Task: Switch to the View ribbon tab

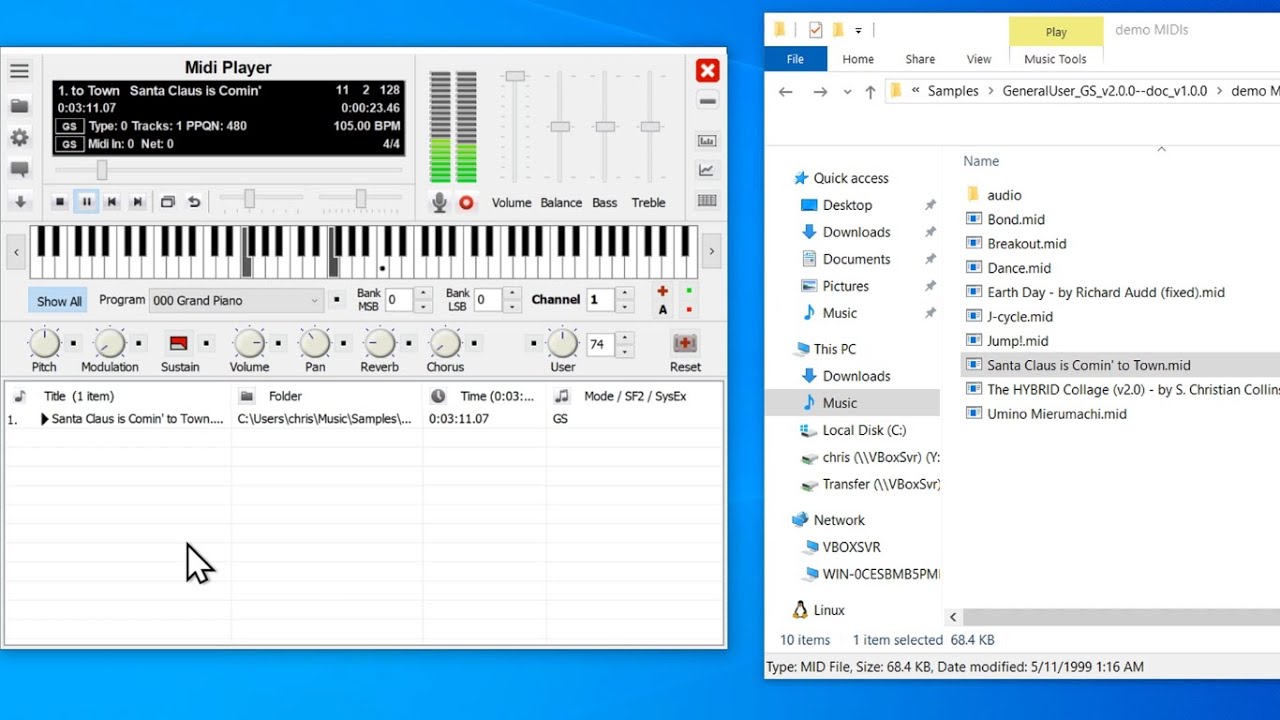Action: pyautogui.click(x=979, y=59)
